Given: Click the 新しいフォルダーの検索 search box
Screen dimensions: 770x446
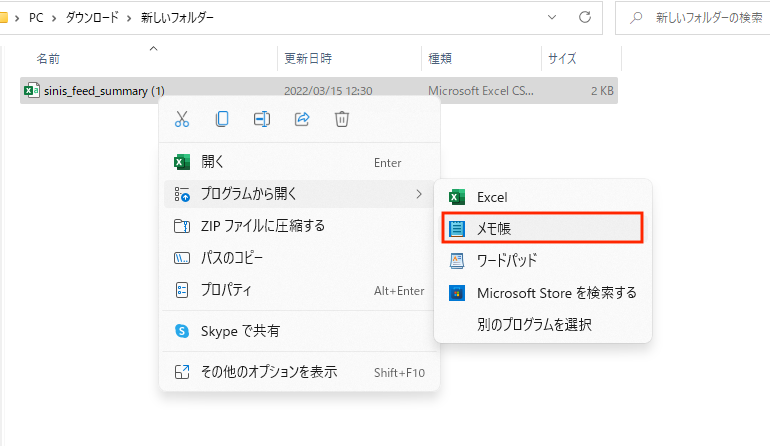Looking at the screenshot, I should click(692, 18).
